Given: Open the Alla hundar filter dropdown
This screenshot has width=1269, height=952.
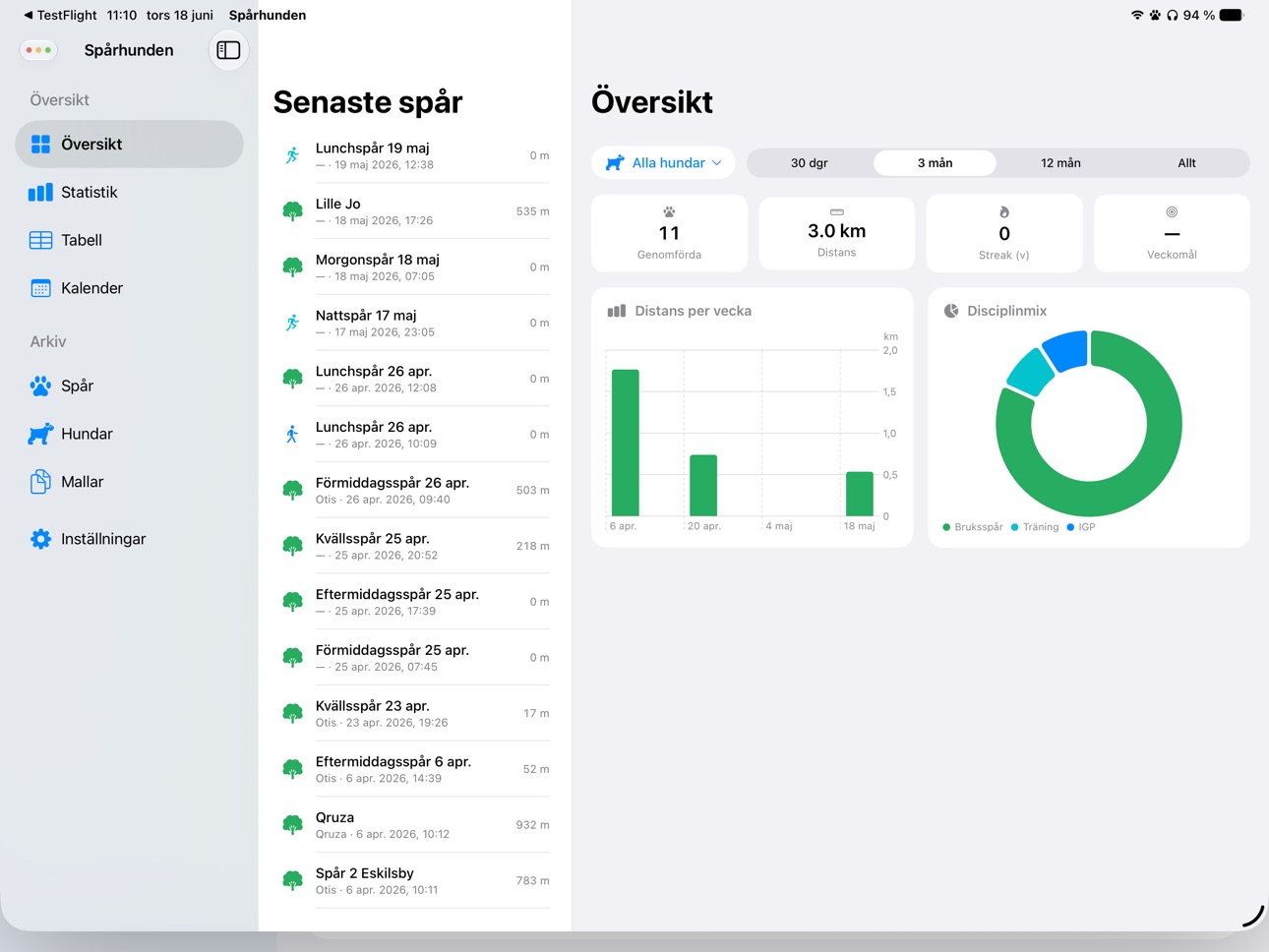Looking at the screenshot, I should tap(663, 163).
